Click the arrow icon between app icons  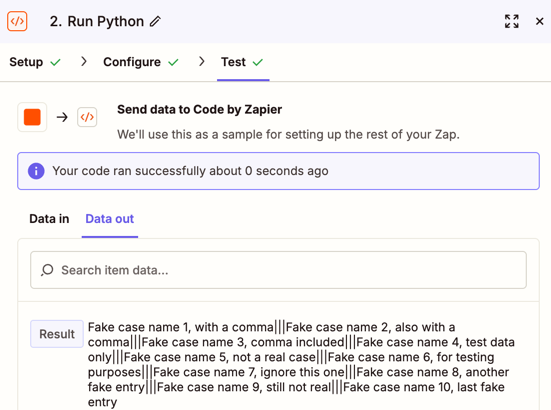click(x=62, y=117)
